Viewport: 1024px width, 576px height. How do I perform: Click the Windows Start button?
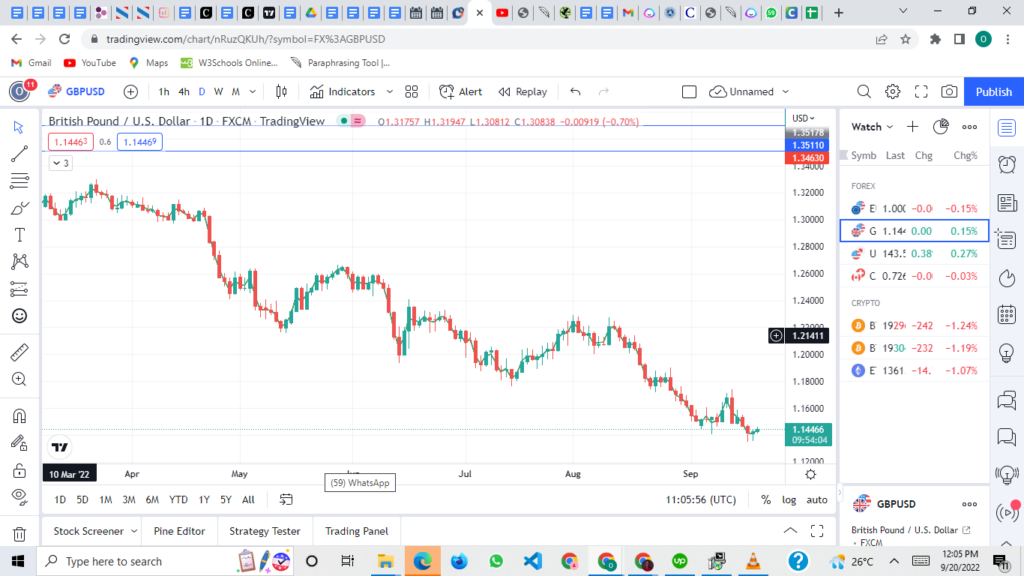[x=18, y=561]
